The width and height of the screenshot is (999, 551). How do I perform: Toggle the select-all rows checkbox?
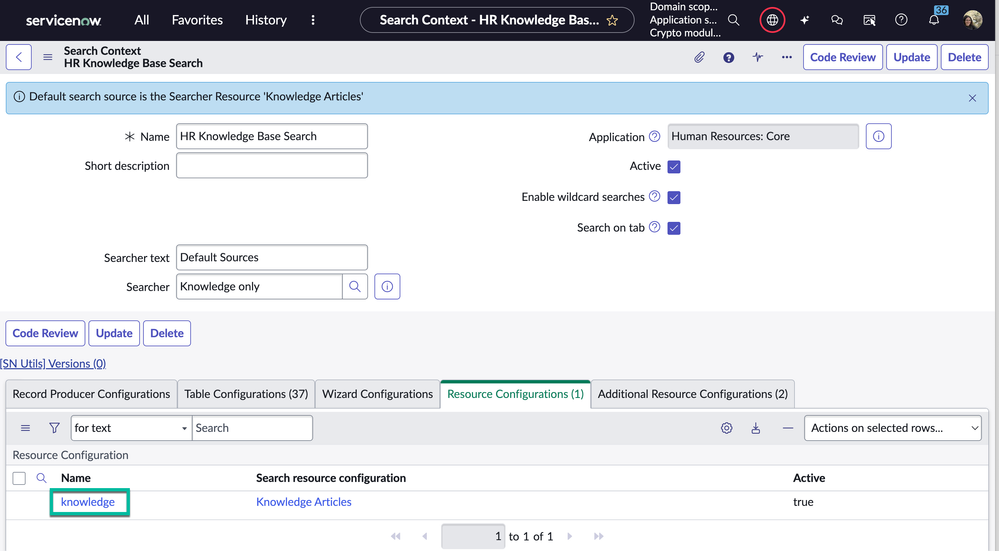19,478
